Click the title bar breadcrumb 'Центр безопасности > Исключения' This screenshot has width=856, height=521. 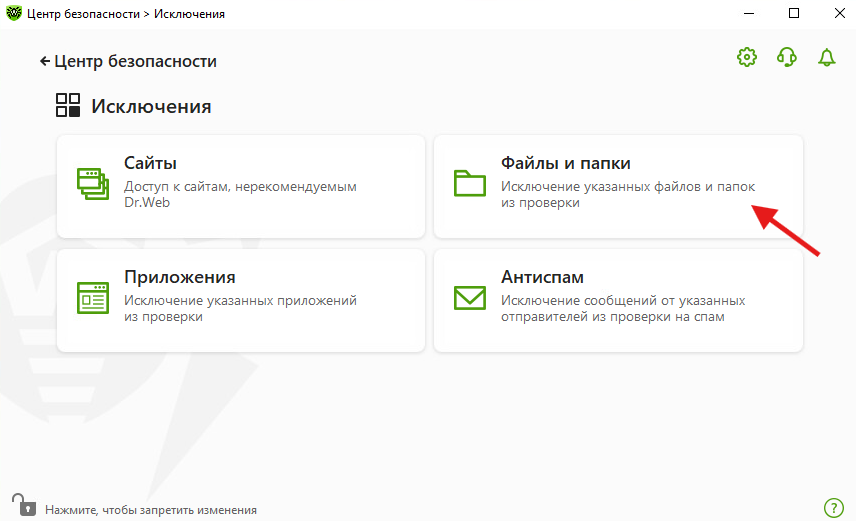(126, 14)
